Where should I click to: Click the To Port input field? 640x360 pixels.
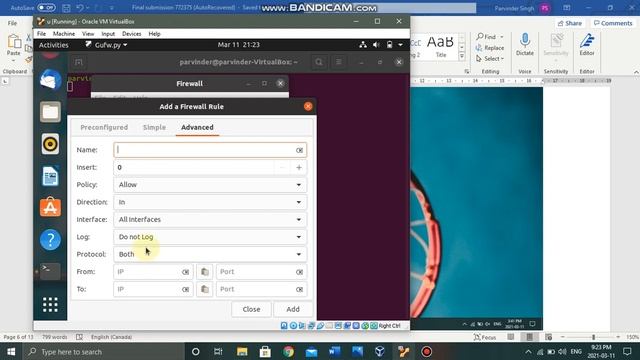pyautogui.click(x=261, y=289)
